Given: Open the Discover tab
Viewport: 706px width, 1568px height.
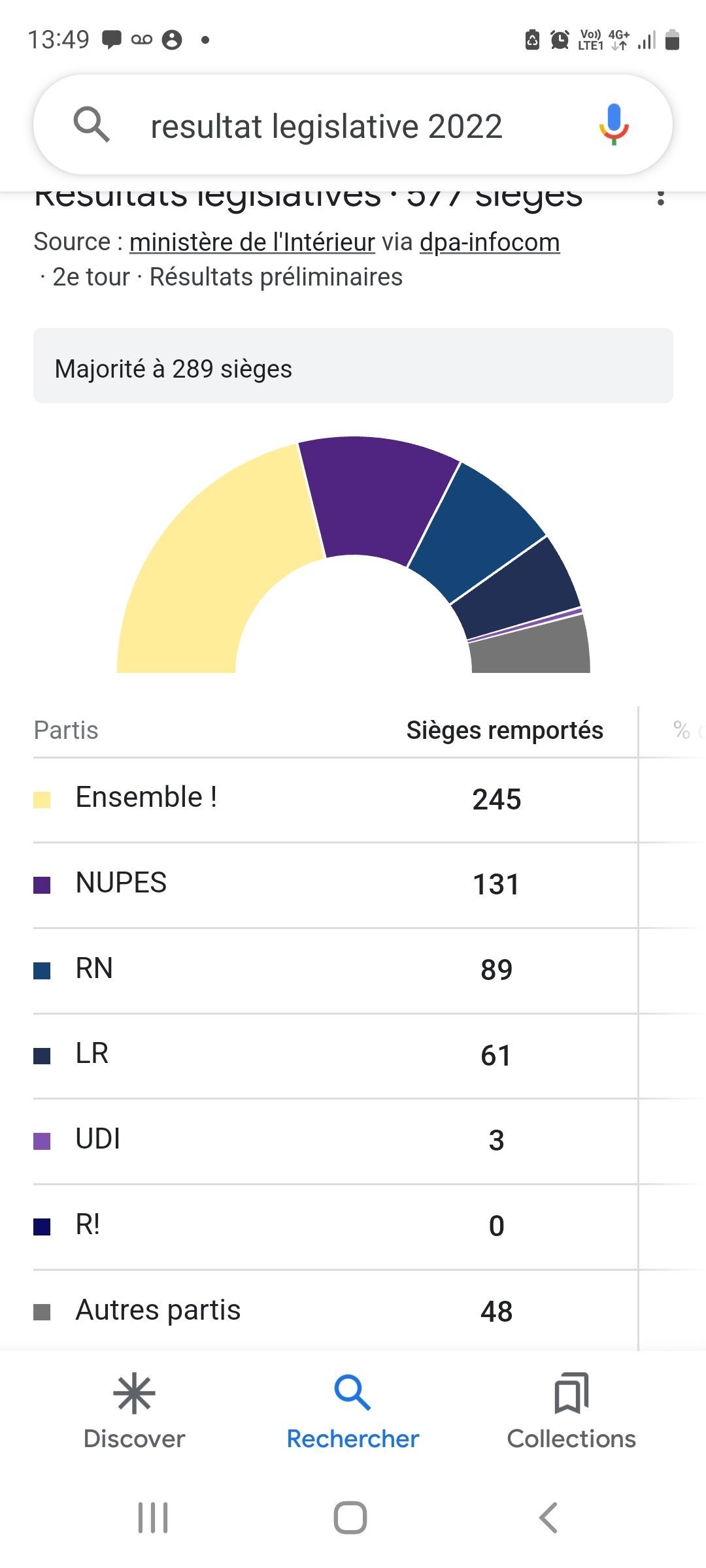Looking at the screenshot, I should (x=134, y=1411).
